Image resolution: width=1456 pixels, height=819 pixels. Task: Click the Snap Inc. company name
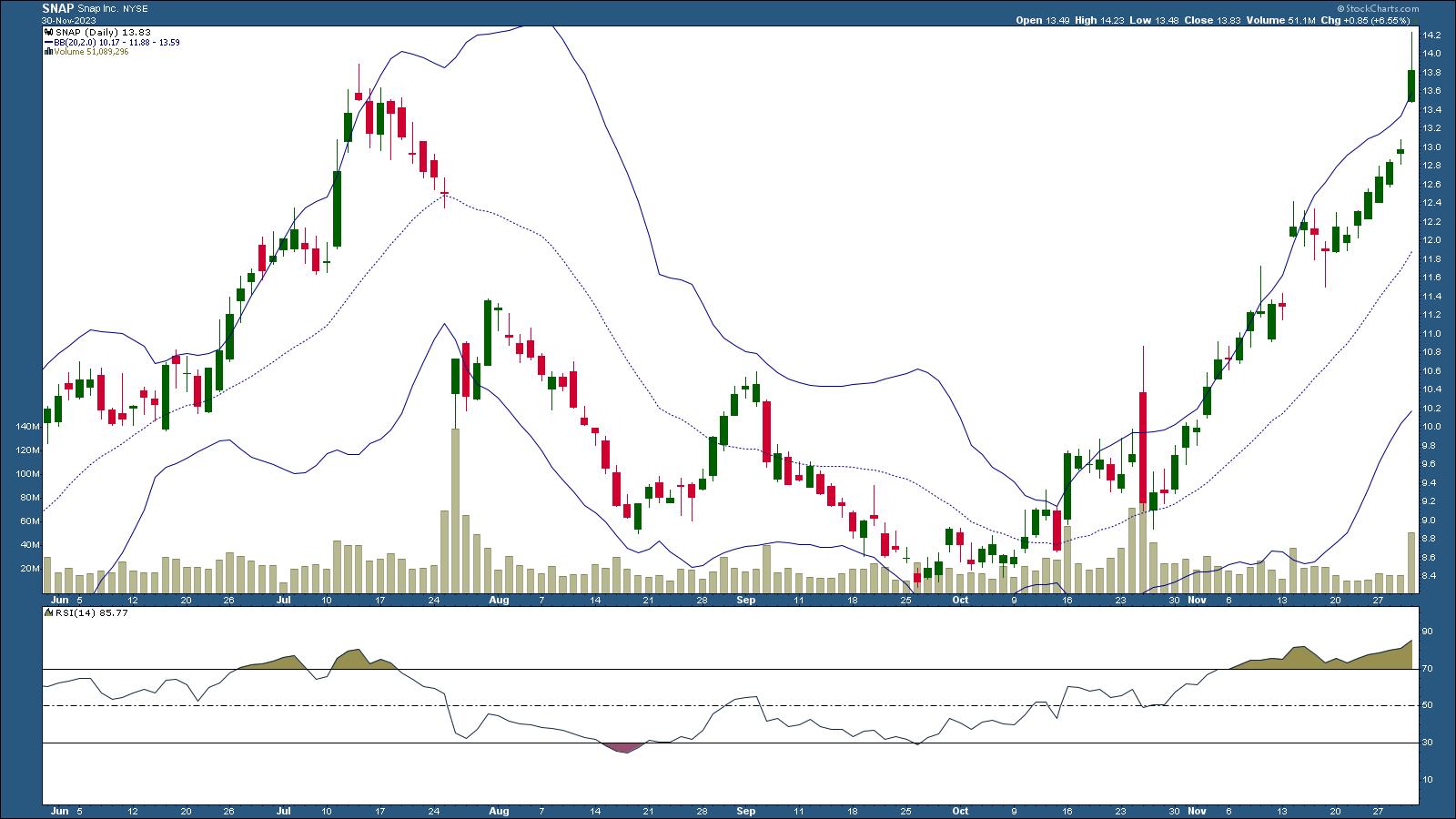[99, 8]
